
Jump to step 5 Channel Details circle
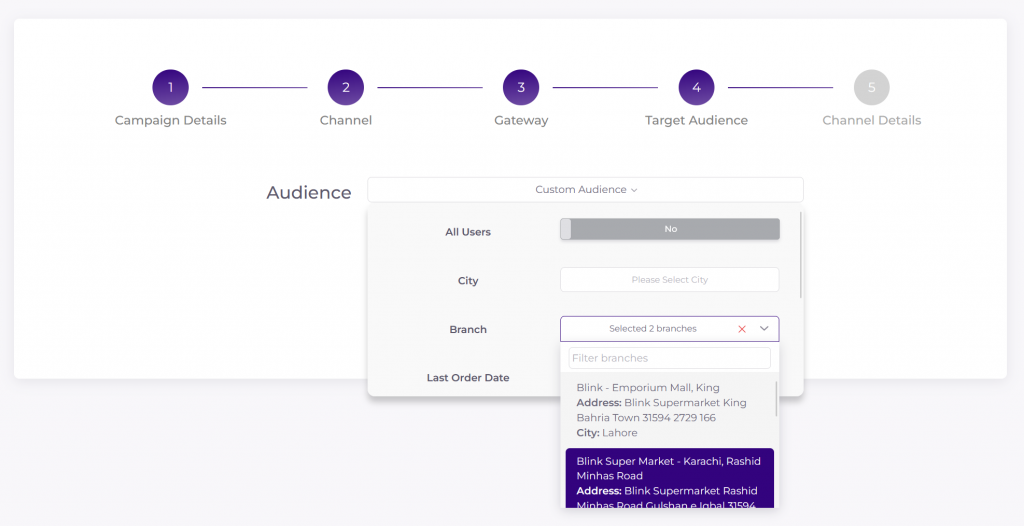[871, 88]
